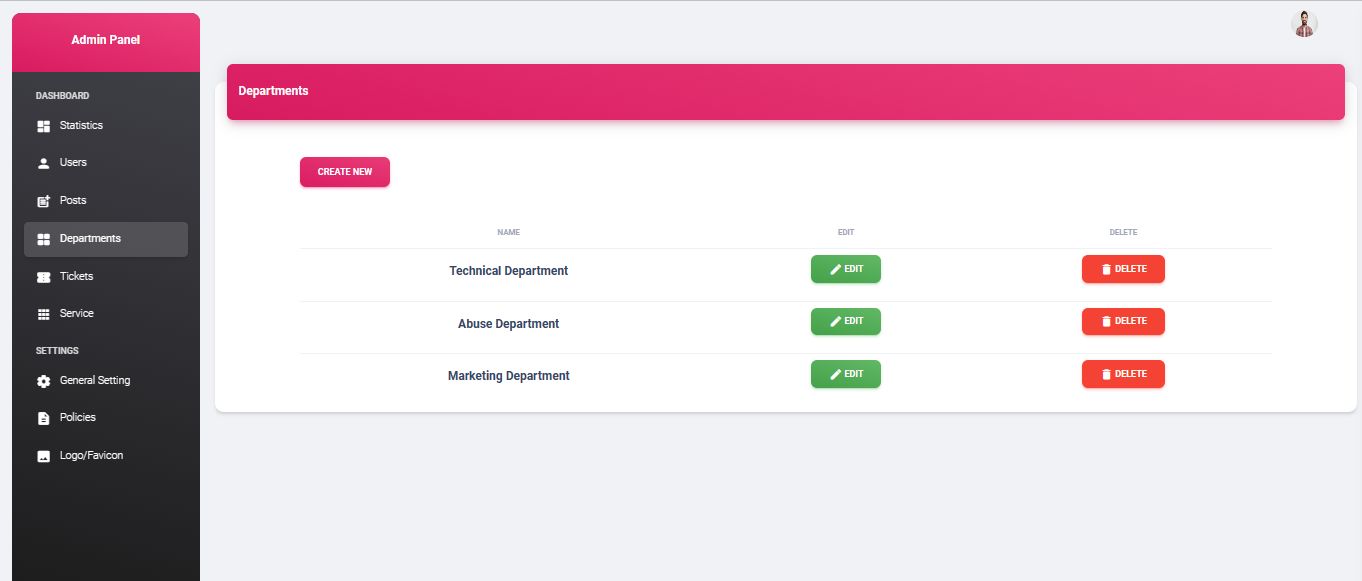Open the Departments menu item
Viewport: 1362px width, 581px height.
(106, 239)
